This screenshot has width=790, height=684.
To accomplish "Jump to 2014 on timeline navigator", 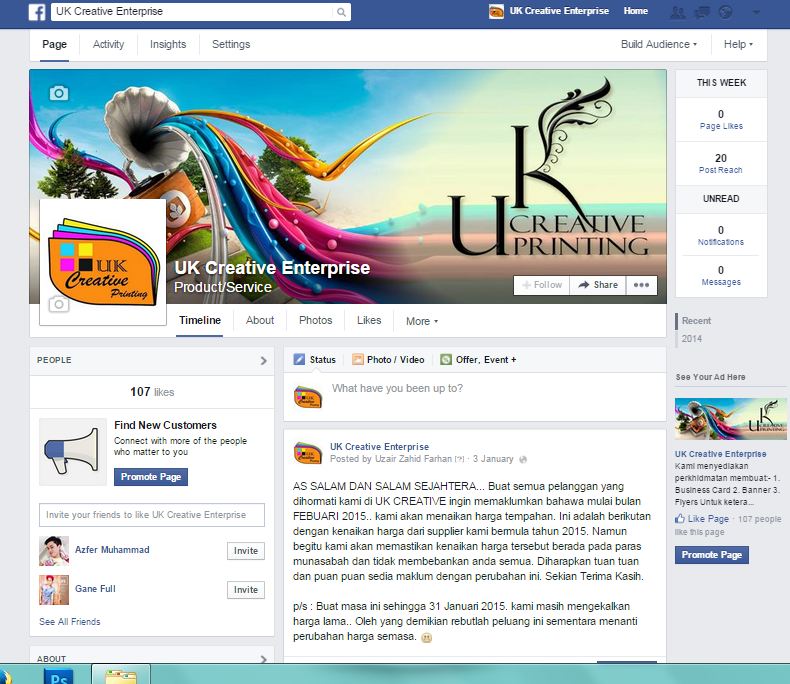I will point(691,338).
